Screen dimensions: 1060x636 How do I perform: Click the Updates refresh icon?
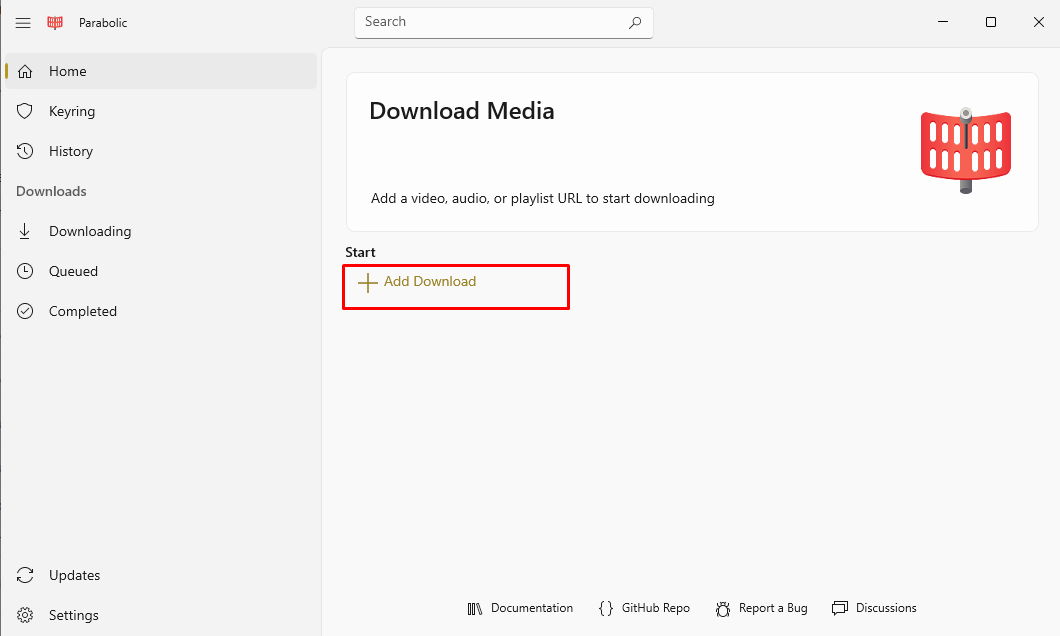pos(23,575)
